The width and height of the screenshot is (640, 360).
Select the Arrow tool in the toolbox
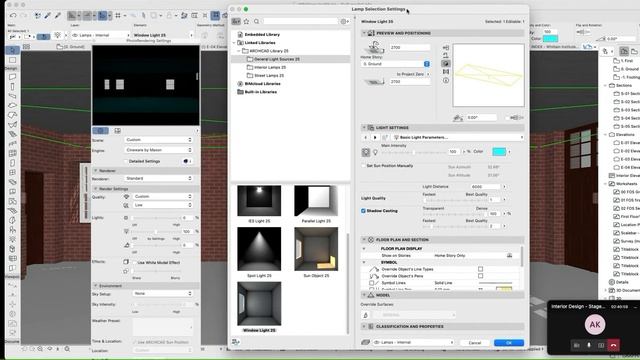pos(12,50)
